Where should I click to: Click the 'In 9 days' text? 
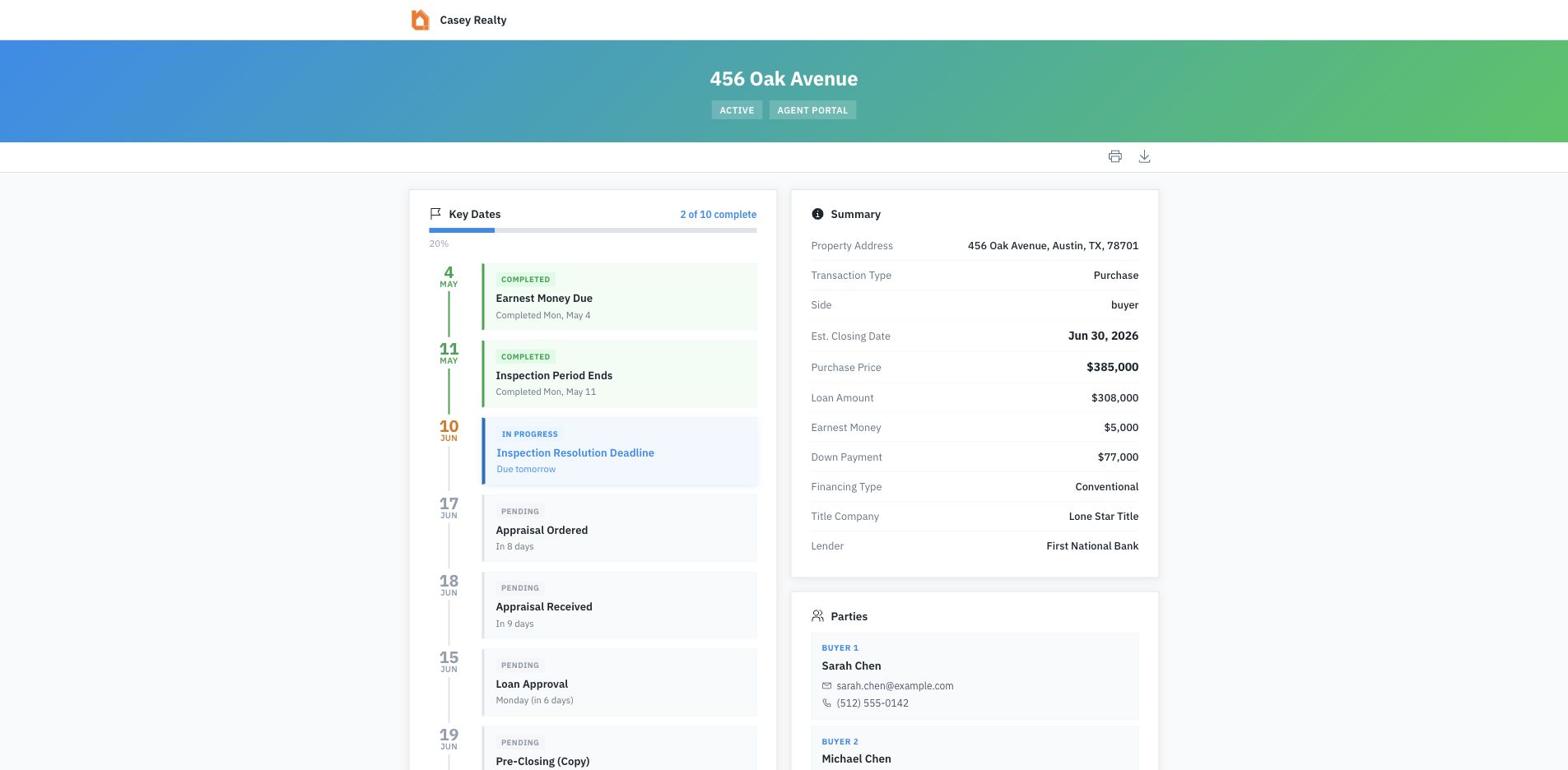514,624
